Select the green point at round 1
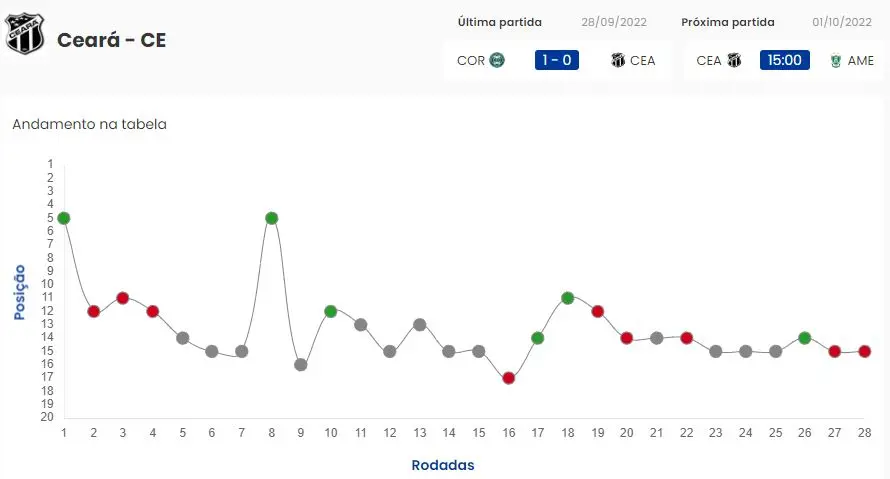The height and width of the screenshot is (479, 890). coord(64,218)
